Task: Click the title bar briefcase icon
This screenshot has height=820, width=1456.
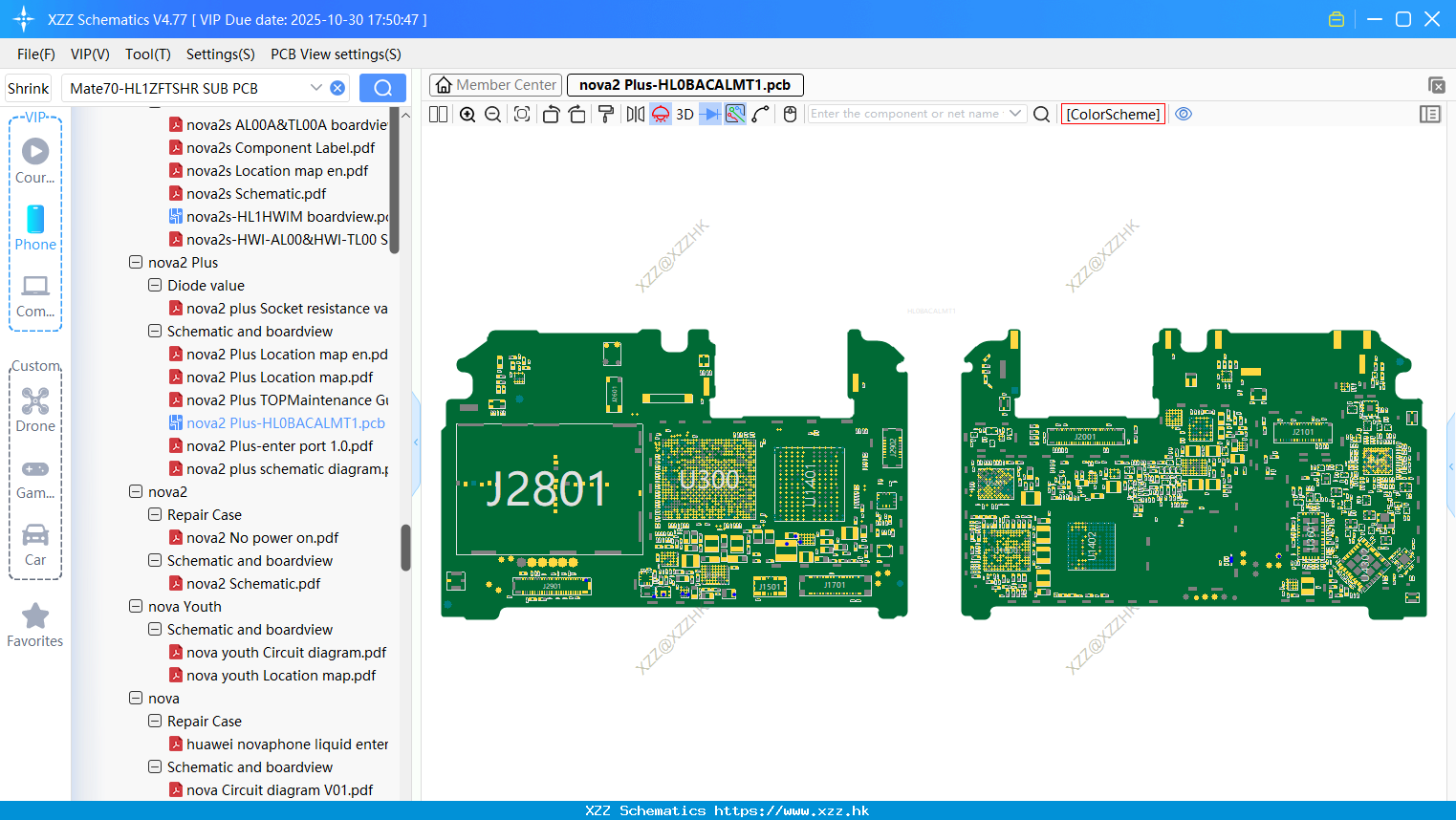Action: (x=1336, y=19)
